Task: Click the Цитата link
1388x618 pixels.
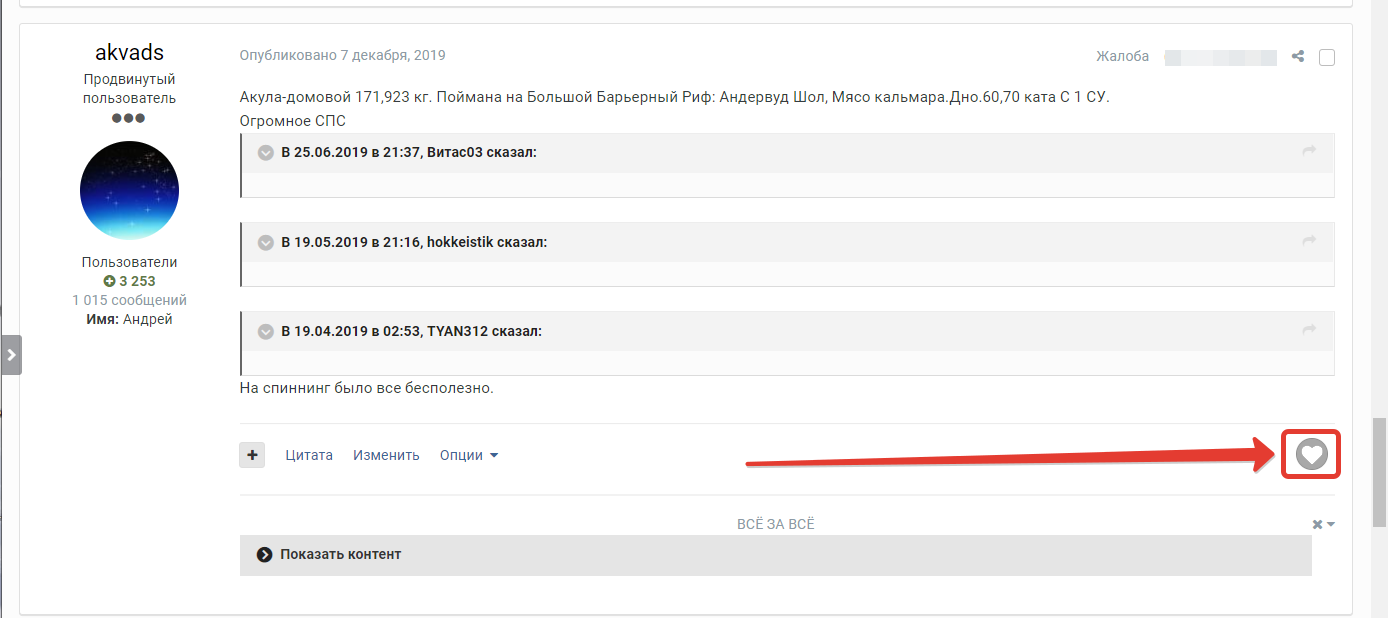Action: [309, 455]
